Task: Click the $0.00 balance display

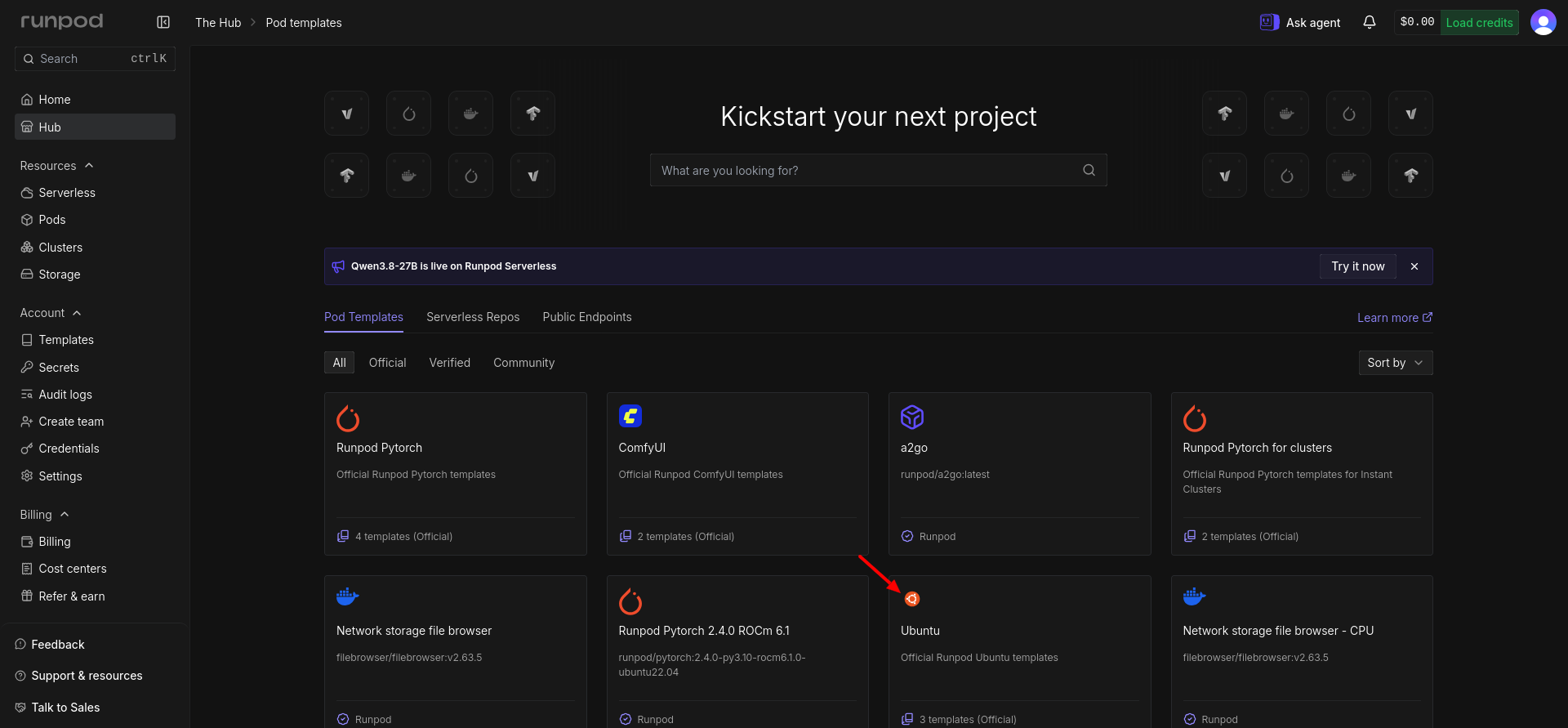Action: pyautogui.click(x=1417, y=23)
